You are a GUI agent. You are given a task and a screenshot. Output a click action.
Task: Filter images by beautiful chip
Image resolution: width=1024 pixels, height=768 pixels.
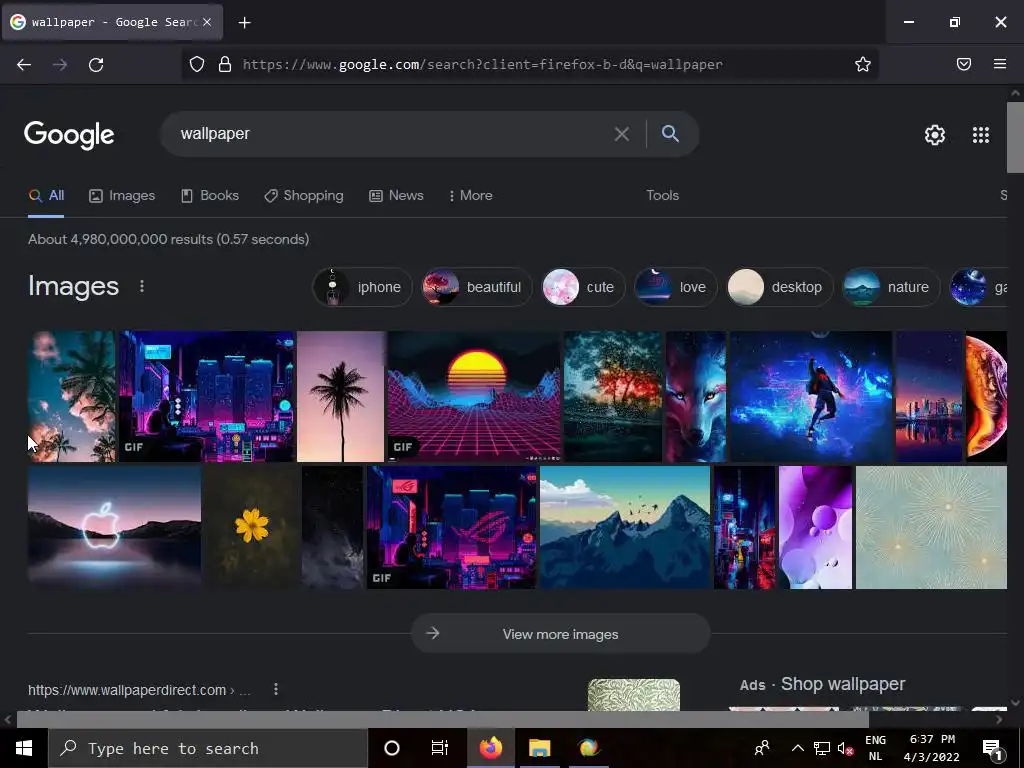click(476, 287)
